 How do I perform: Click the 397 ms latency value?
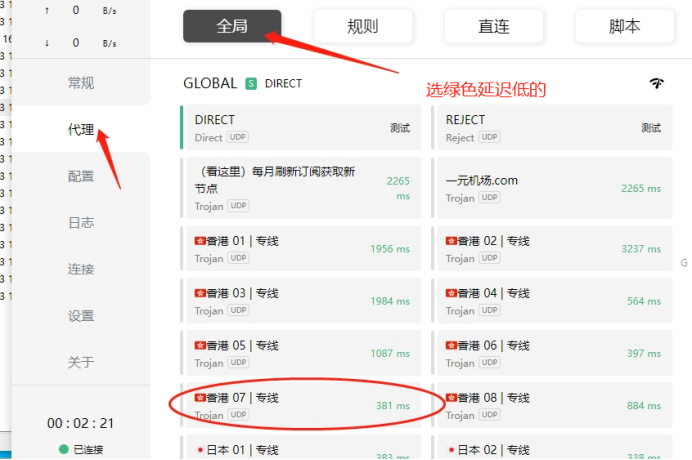click(644, 353)
